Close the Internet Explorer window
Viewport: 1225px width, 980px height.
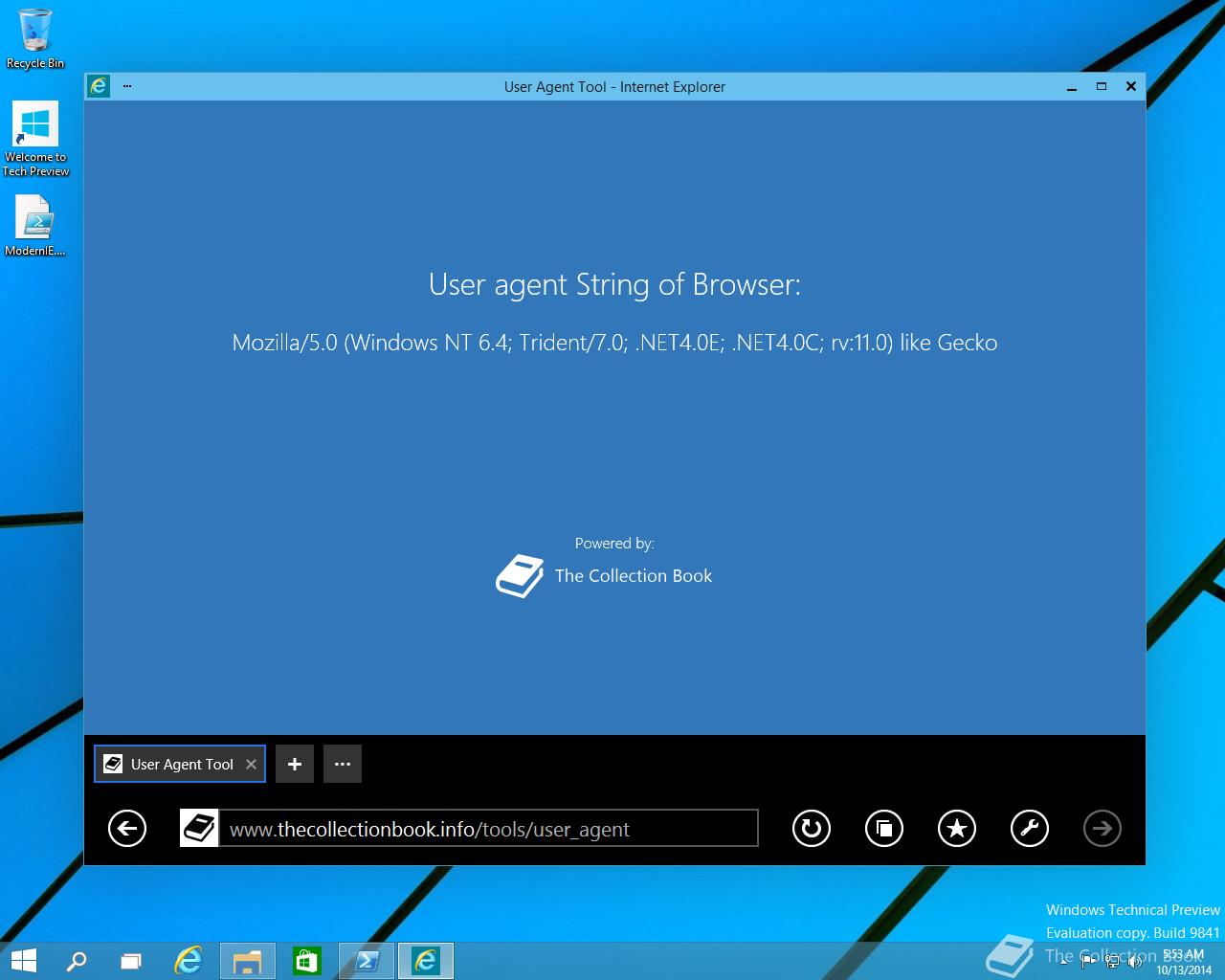coord(1131,86)
